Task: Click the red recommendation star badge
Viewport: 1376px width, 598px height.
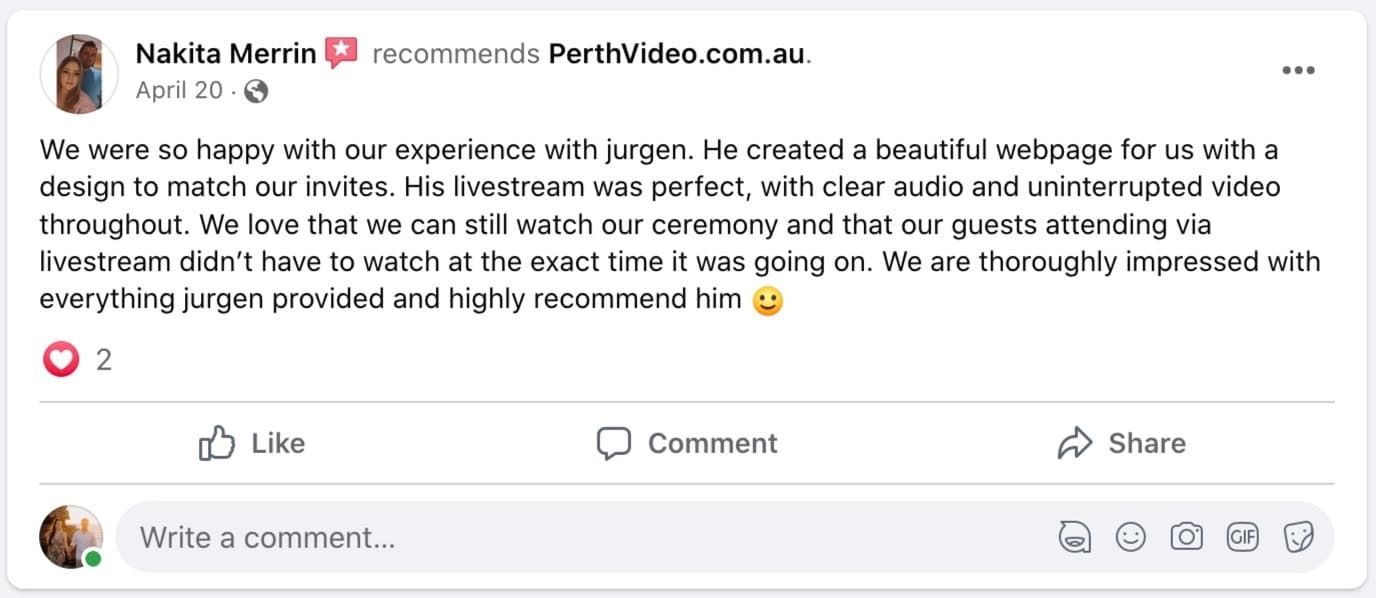Action: pos(342,53)
